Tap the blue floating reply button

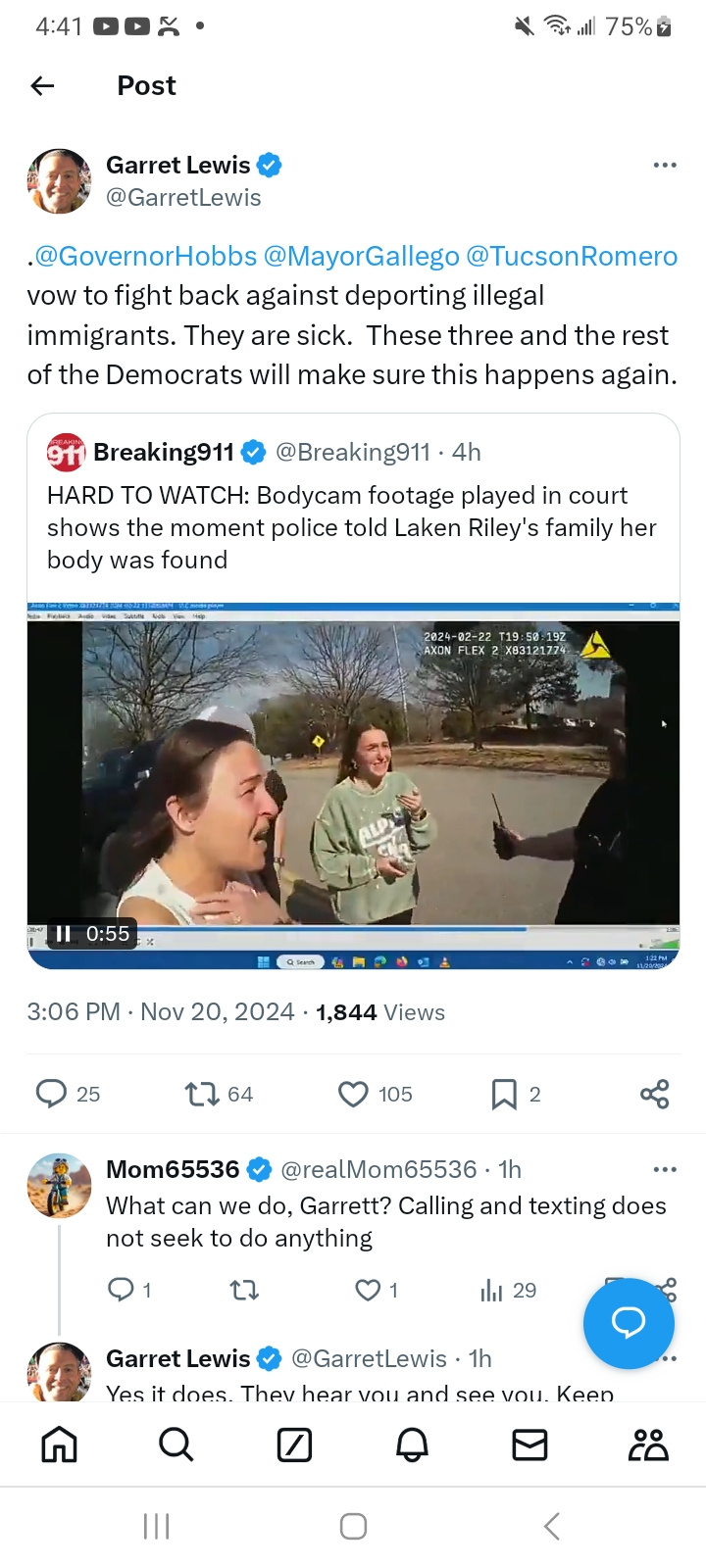629,1323
